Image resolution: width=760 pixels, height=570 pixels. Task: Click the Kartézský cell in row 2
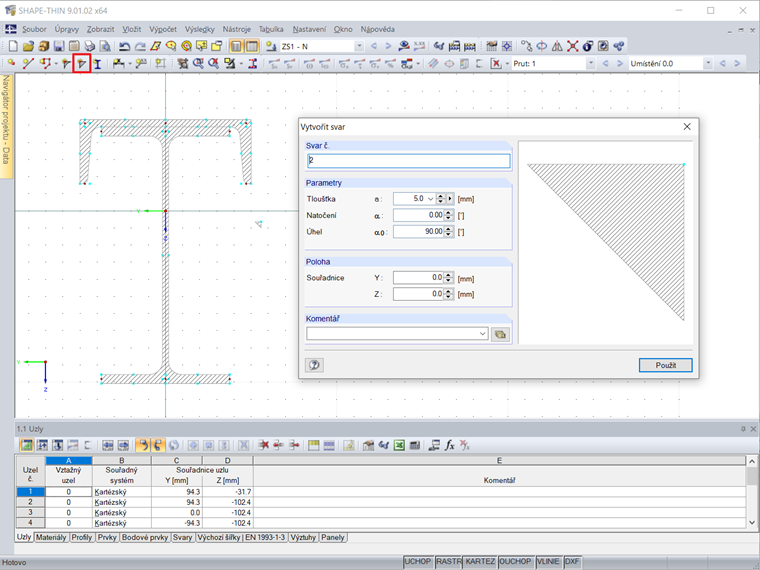[x=122, y=502]
